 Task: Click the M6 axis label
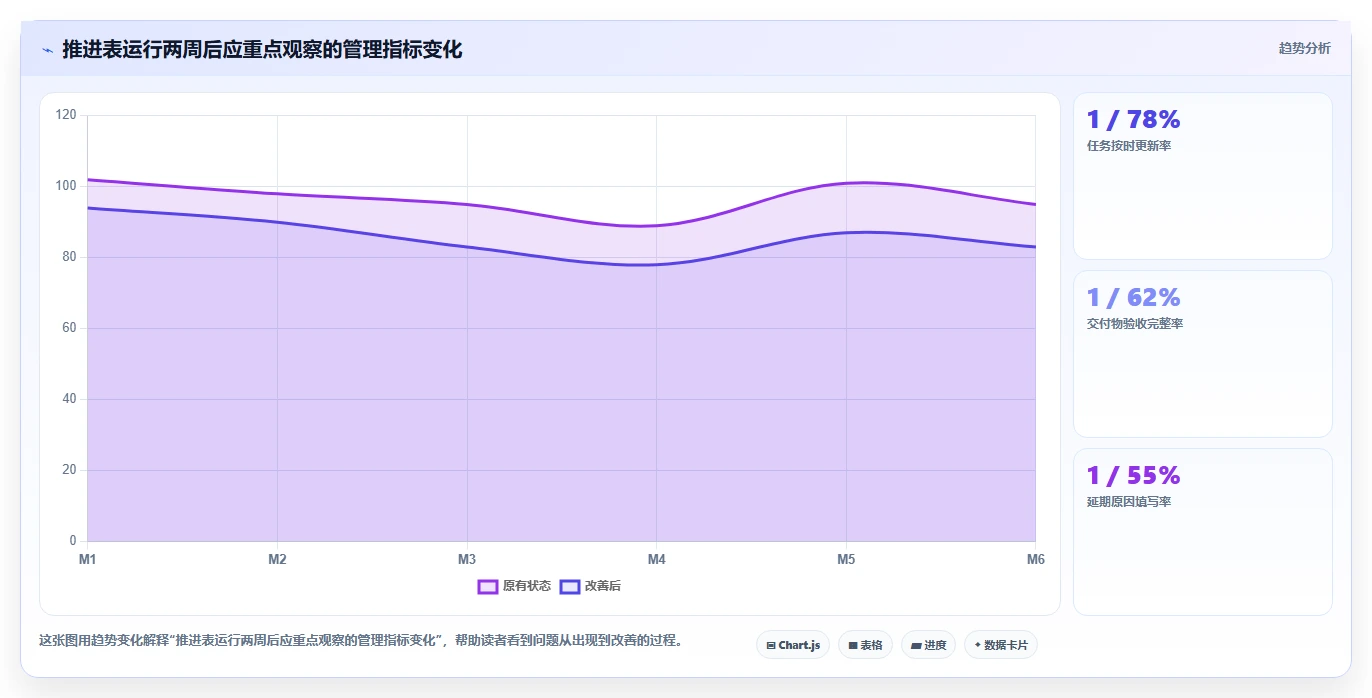[x=1036, y=559]
